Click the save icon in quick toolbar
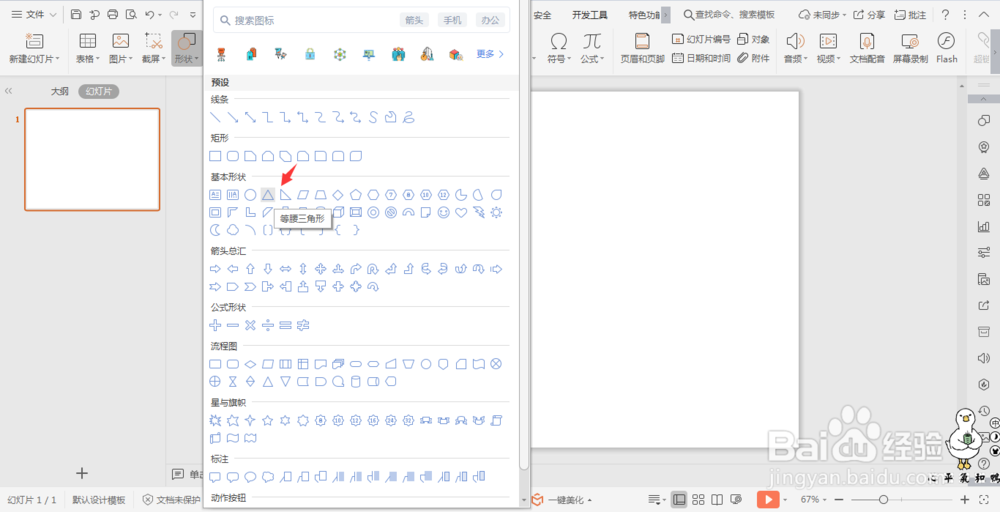 76,14
